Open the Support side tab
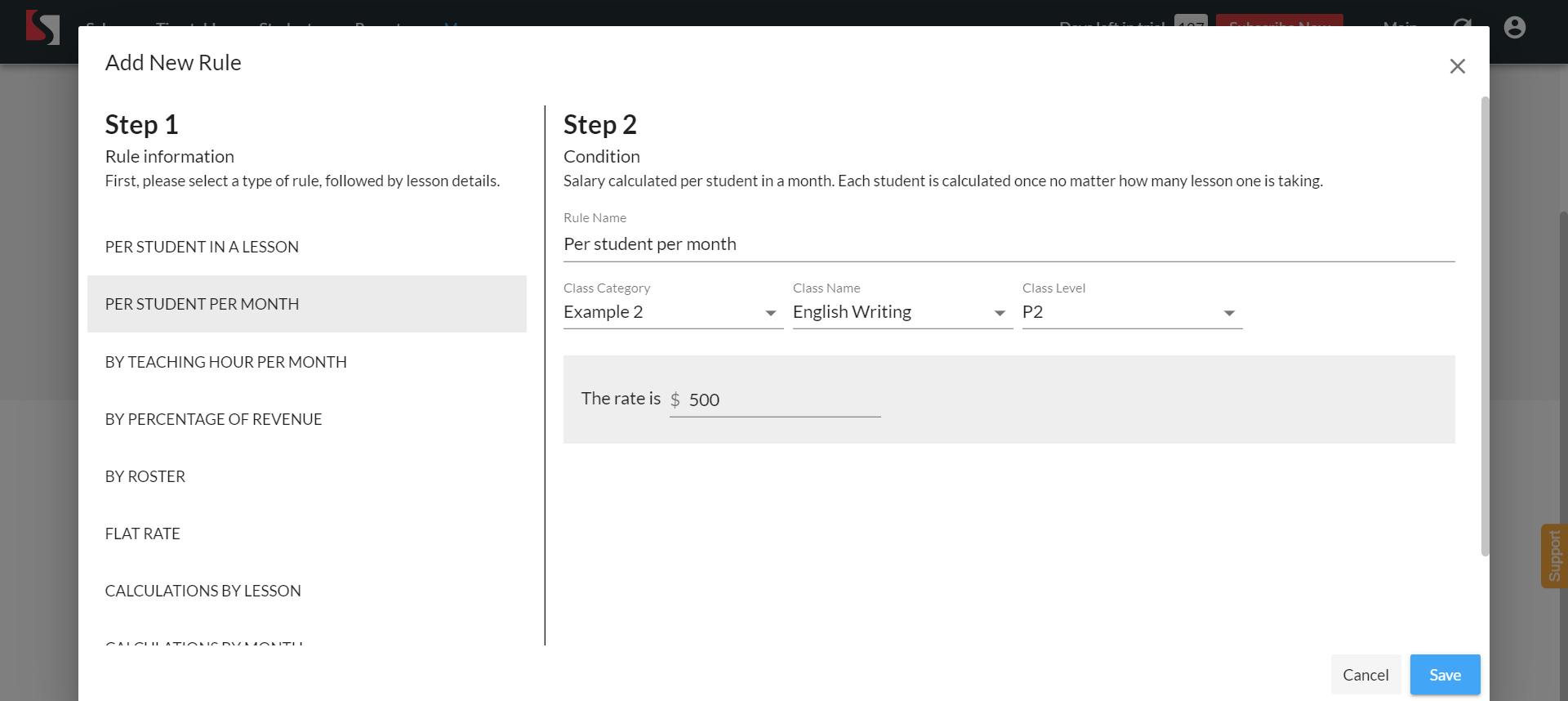Screen dimensions: 1568x701 click(x=1554, y=556)
